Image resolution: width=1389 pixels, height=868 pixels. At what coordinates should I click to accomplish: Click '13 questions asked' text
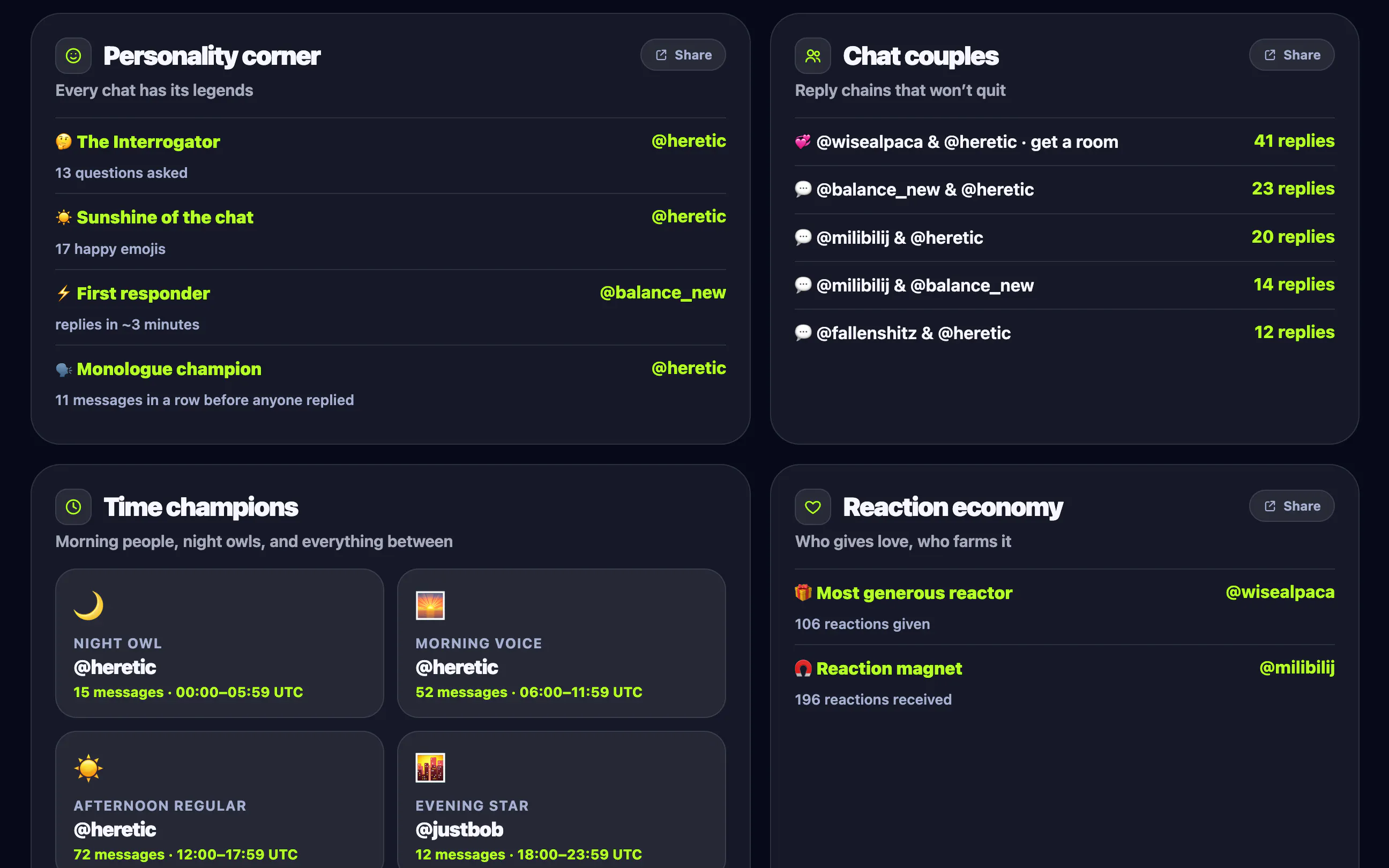pyautogui.click(x=121, y=173)
